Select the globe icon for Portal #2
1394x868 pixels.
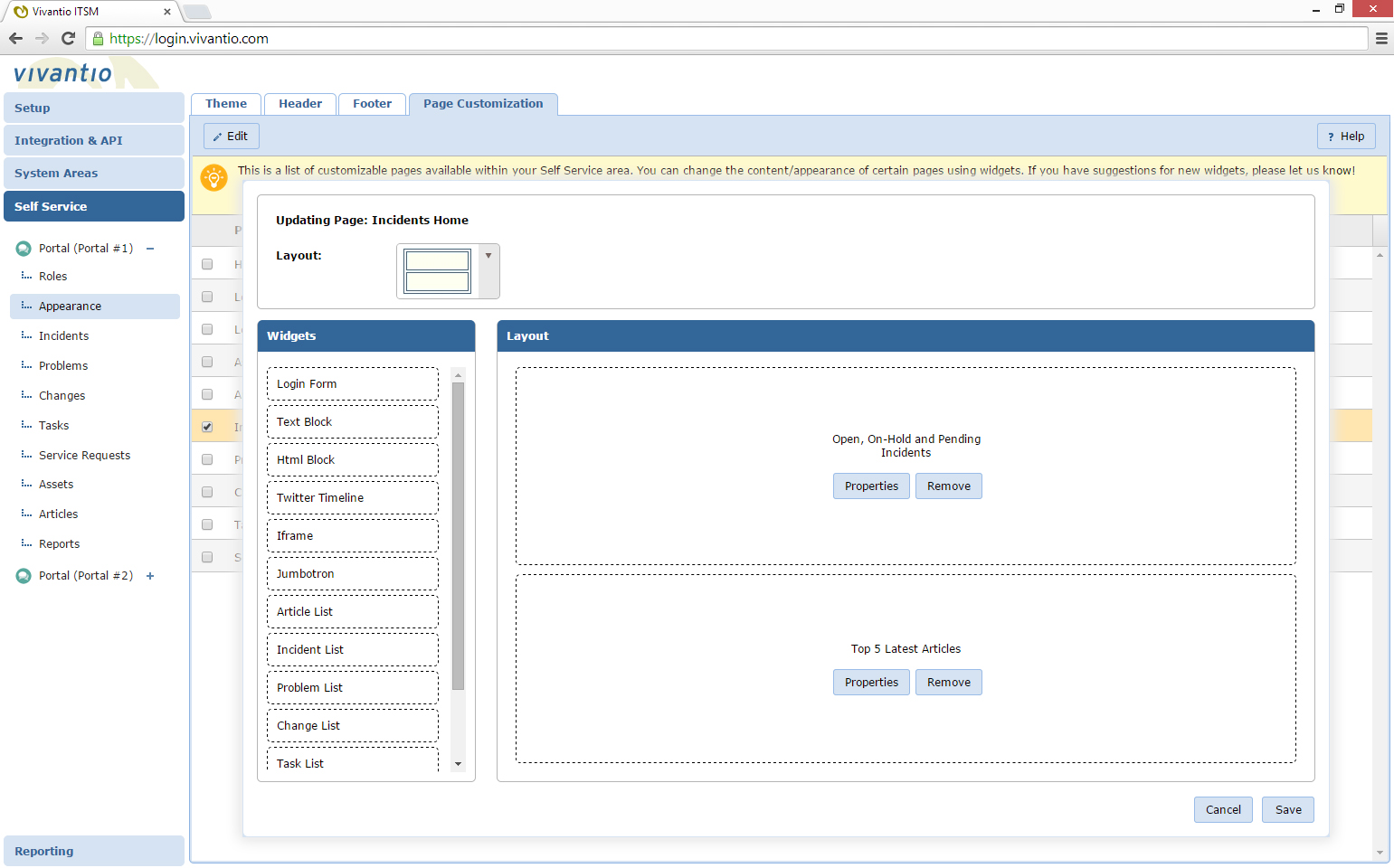[x=24, y=575]
